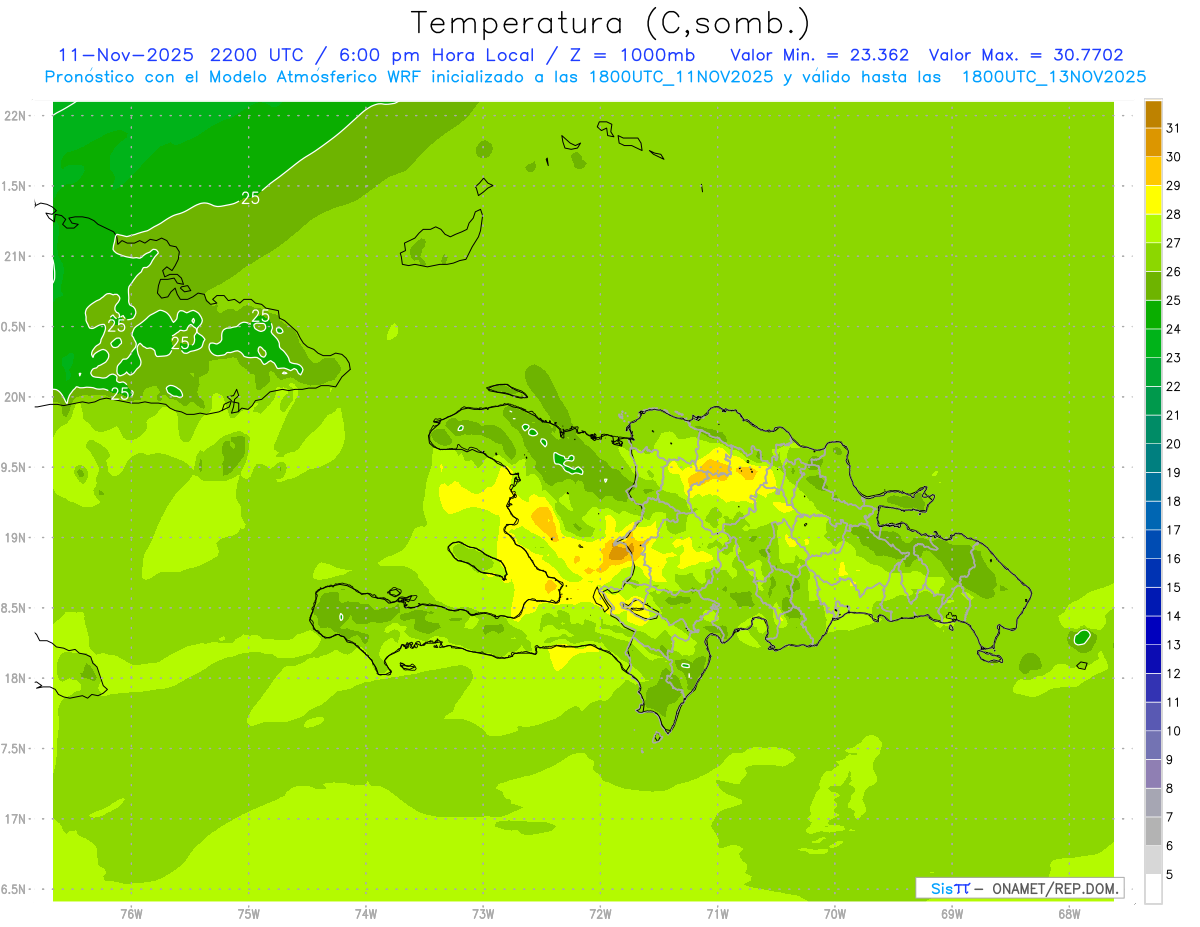Screen dimensions: 1200x927
Task: Click the blue 'Sisπ' logo text
Action: click(x=950, y=888)
